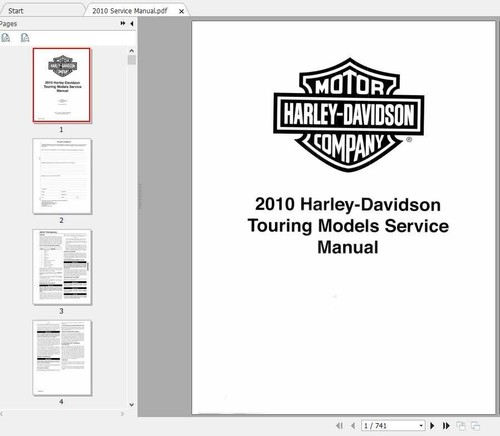Select the page 1 cover thumbnail
Image resolution: width=500 pixels, height=436 pixels.
(62, 85)
